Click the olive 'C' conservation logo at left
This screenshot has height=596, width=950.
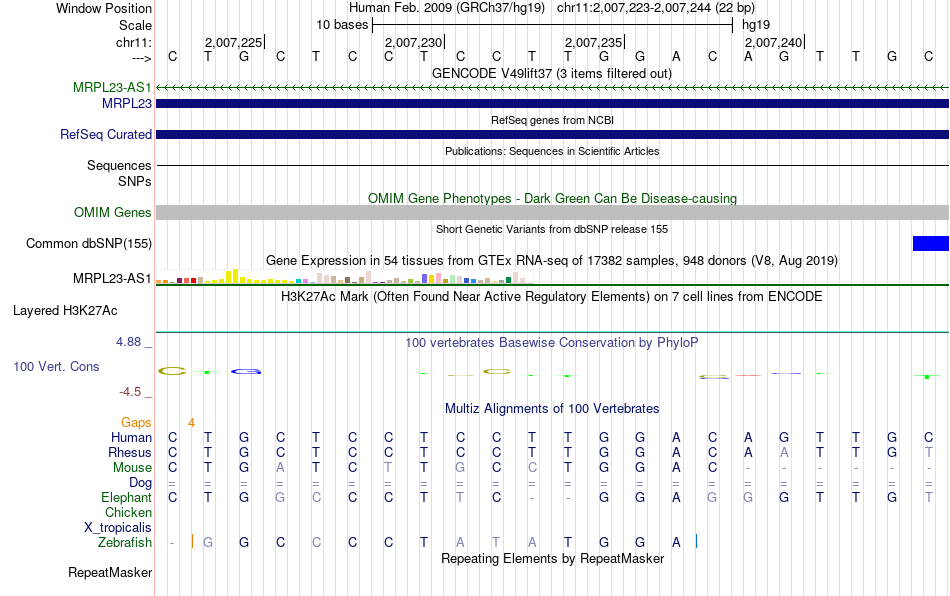172,371
